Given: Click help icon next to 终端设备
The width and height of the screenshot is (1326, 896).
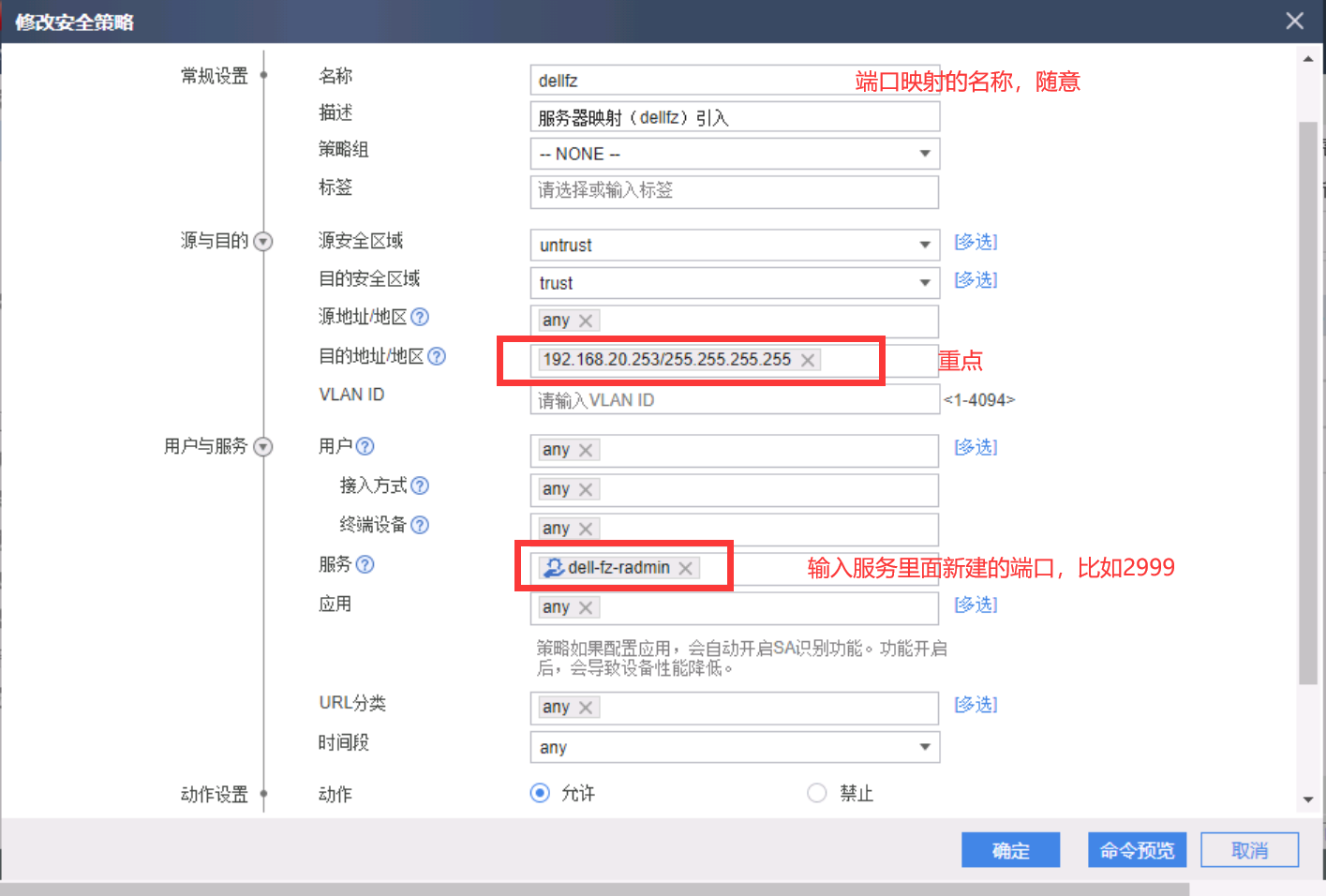Looking at the screenshot, I should click(420, 525).
